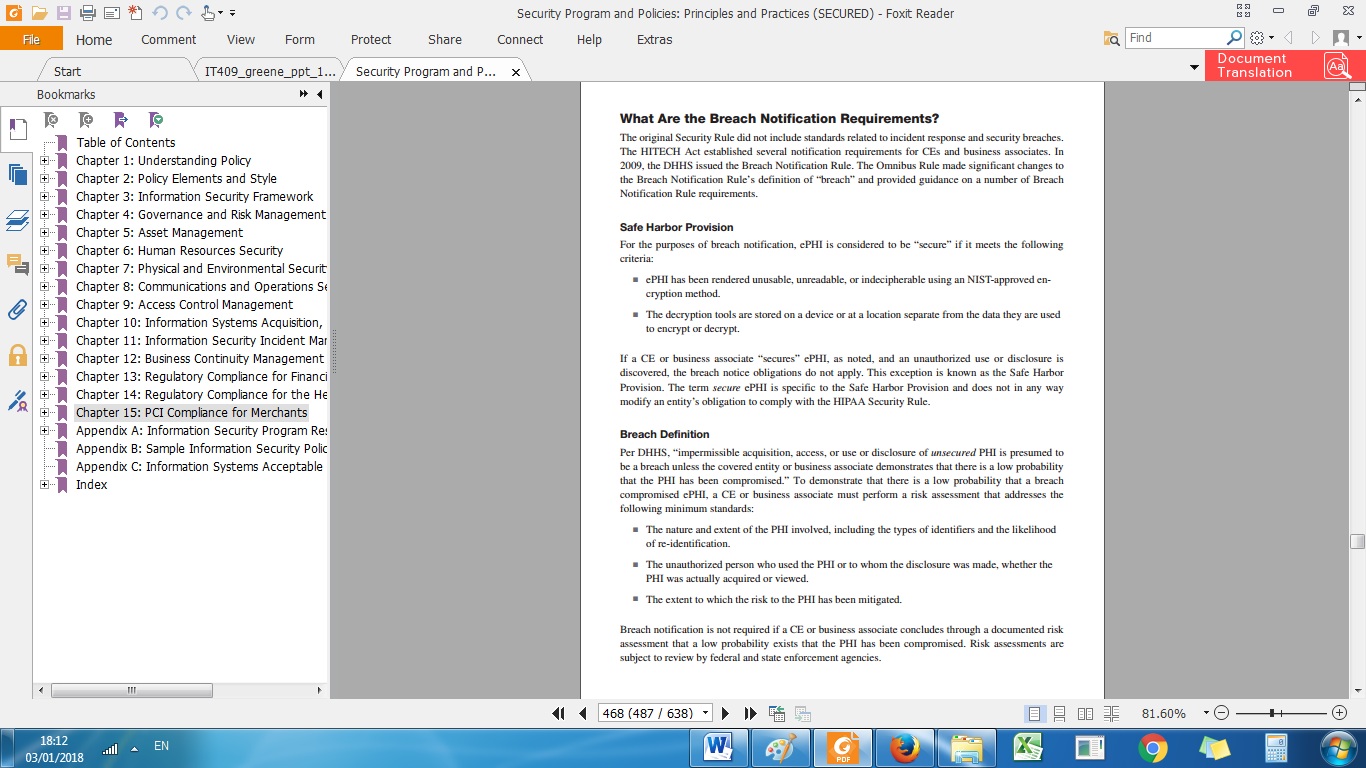Enable continuous page display mode
The image size is (1366, 768).
pos(1059,713)
